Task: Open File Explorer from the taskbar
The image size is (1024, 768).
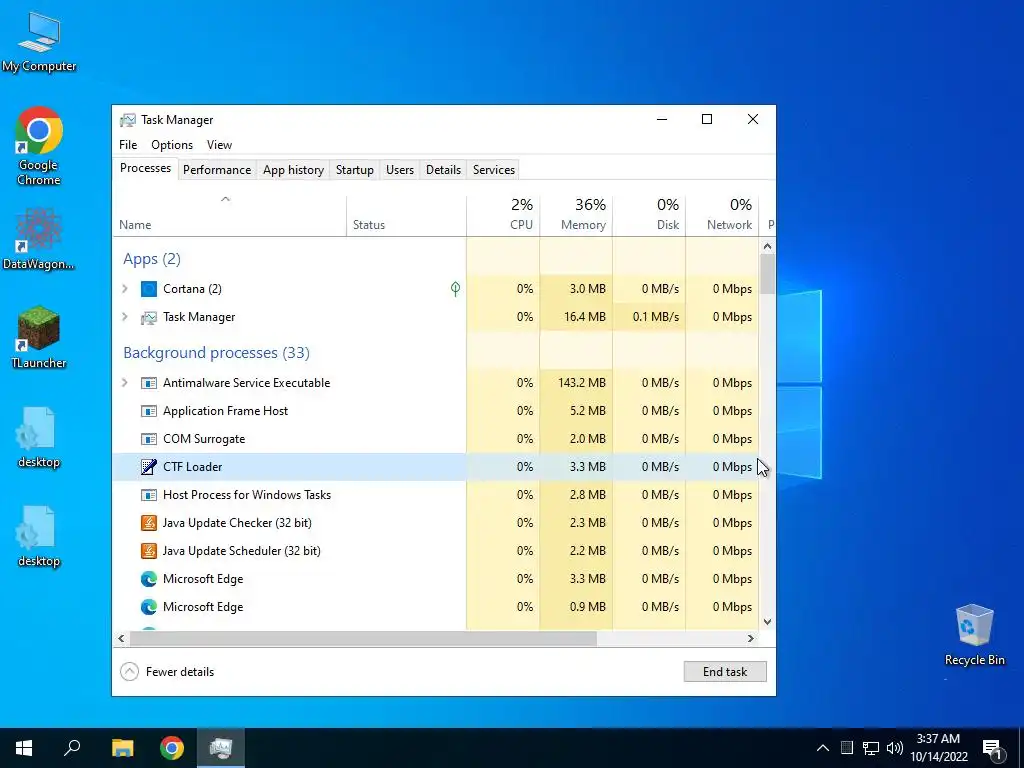Action: [122, 748]
